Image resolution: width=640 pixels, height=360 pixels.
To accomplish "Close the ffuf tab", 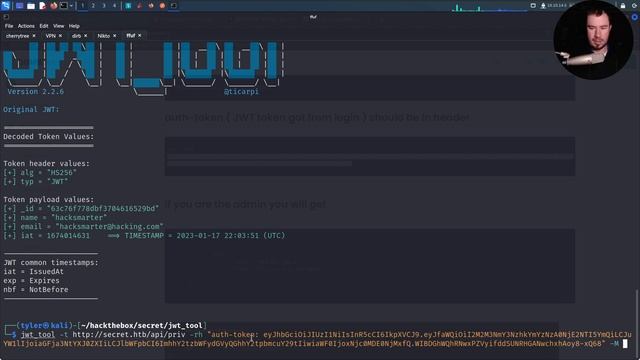I will coord(140,36).
